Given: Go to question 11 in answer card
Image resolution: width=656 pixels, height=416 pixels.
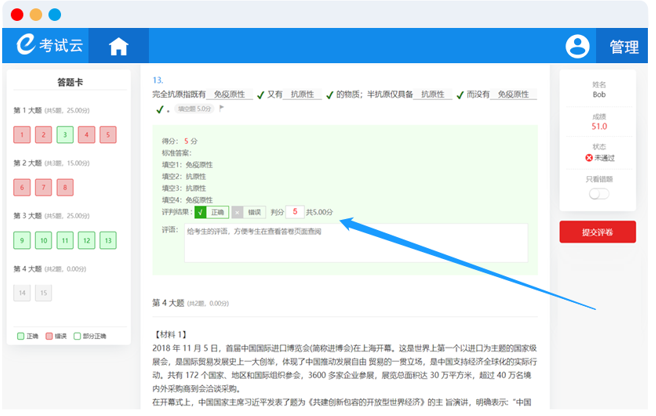Looking at the screenshot, I should tap(64, 240).
